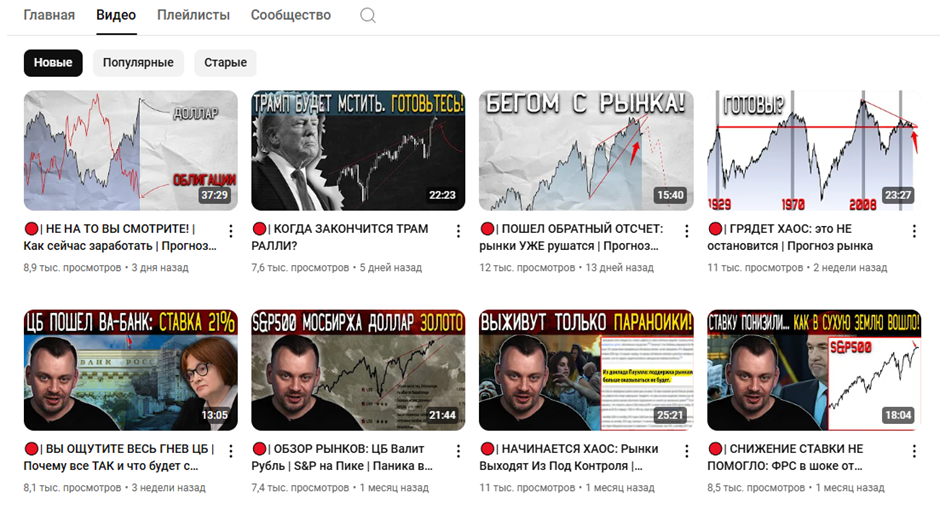
Task: Click '8,1 тыс. просмотров' text
Action: [x=72, y=488]
